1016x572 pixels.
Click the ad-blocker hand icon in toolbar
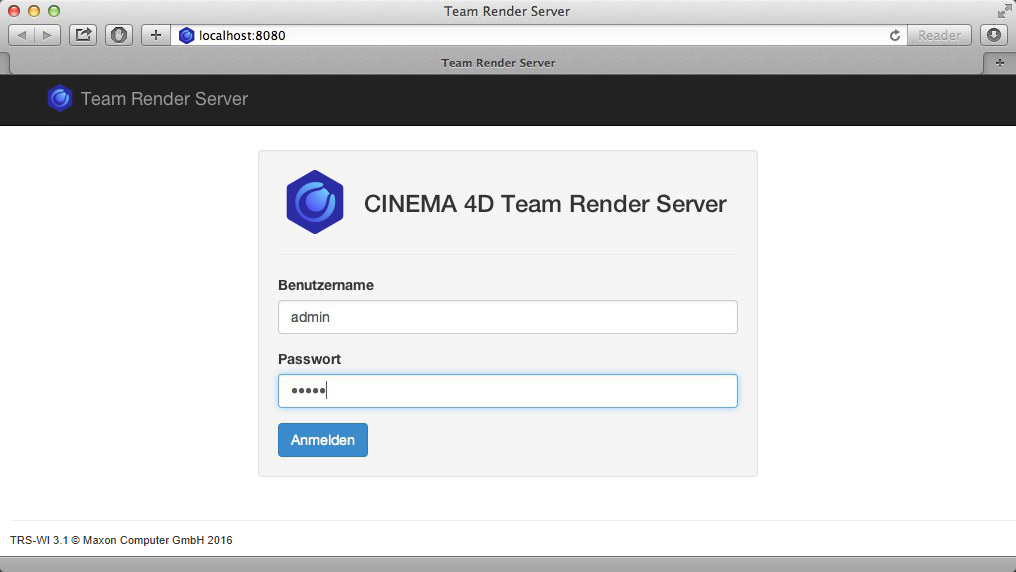pos(119,35)
